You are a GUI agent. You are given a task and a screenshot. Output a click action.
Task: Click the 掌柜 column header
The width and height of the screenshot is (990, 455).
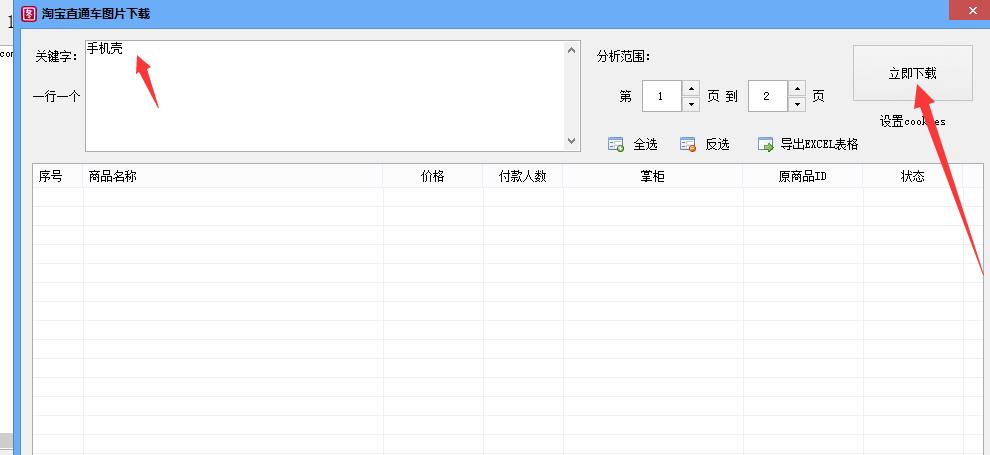652,176
